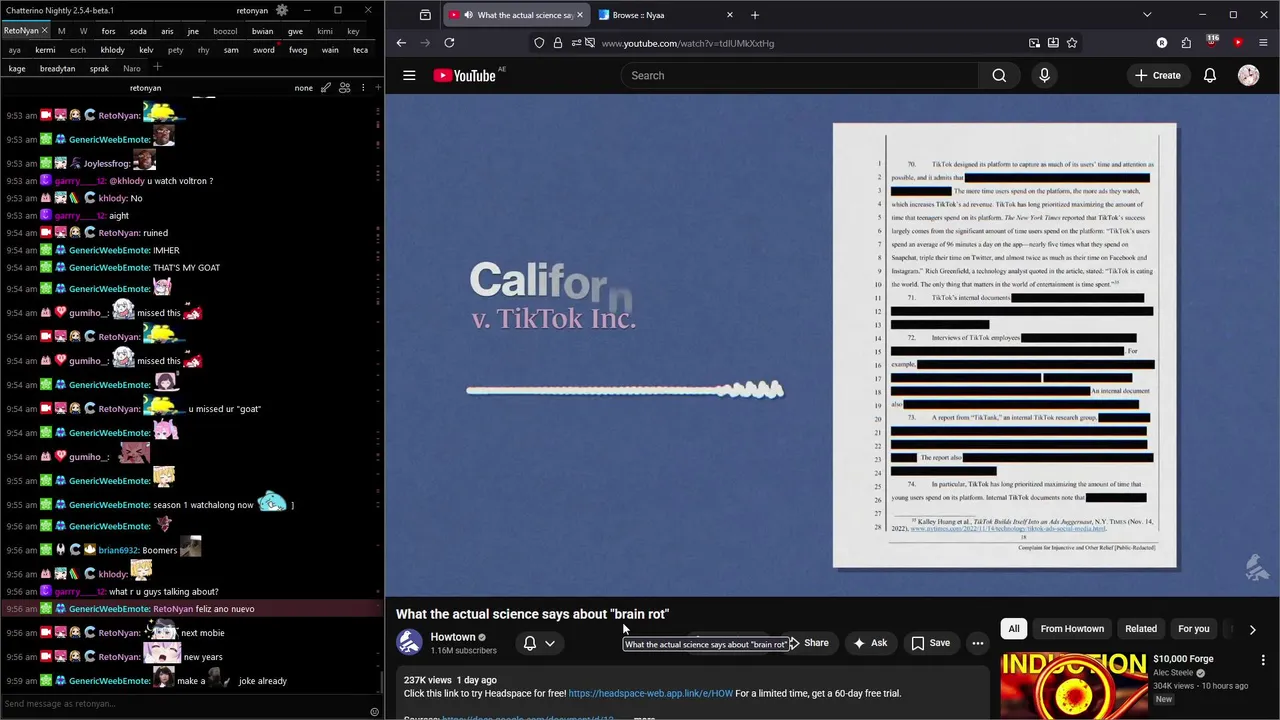
Task: Click the 'none' stream mode label in split header
Action: (x=304, y=88)
